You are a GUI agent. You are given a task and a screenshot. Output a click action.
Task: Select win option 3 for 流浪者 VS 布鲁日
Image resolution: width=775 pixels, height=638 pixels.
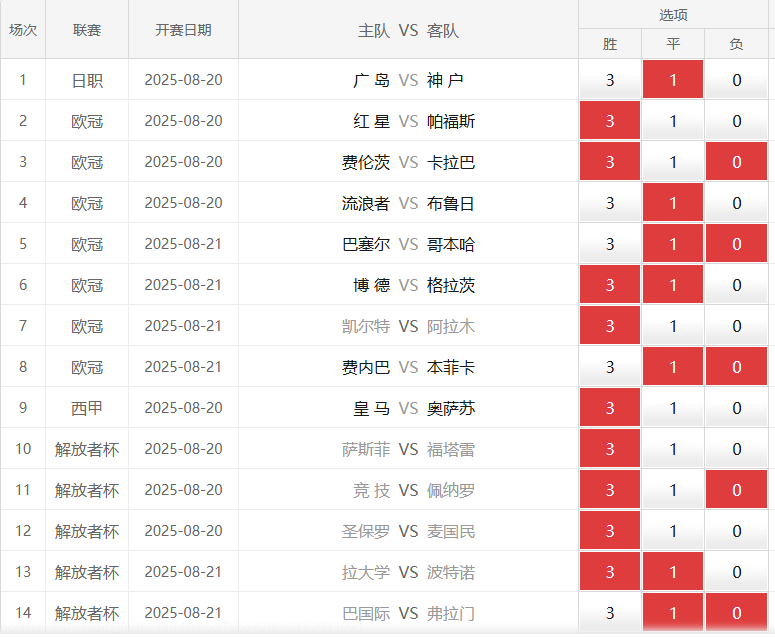[610, 203]
